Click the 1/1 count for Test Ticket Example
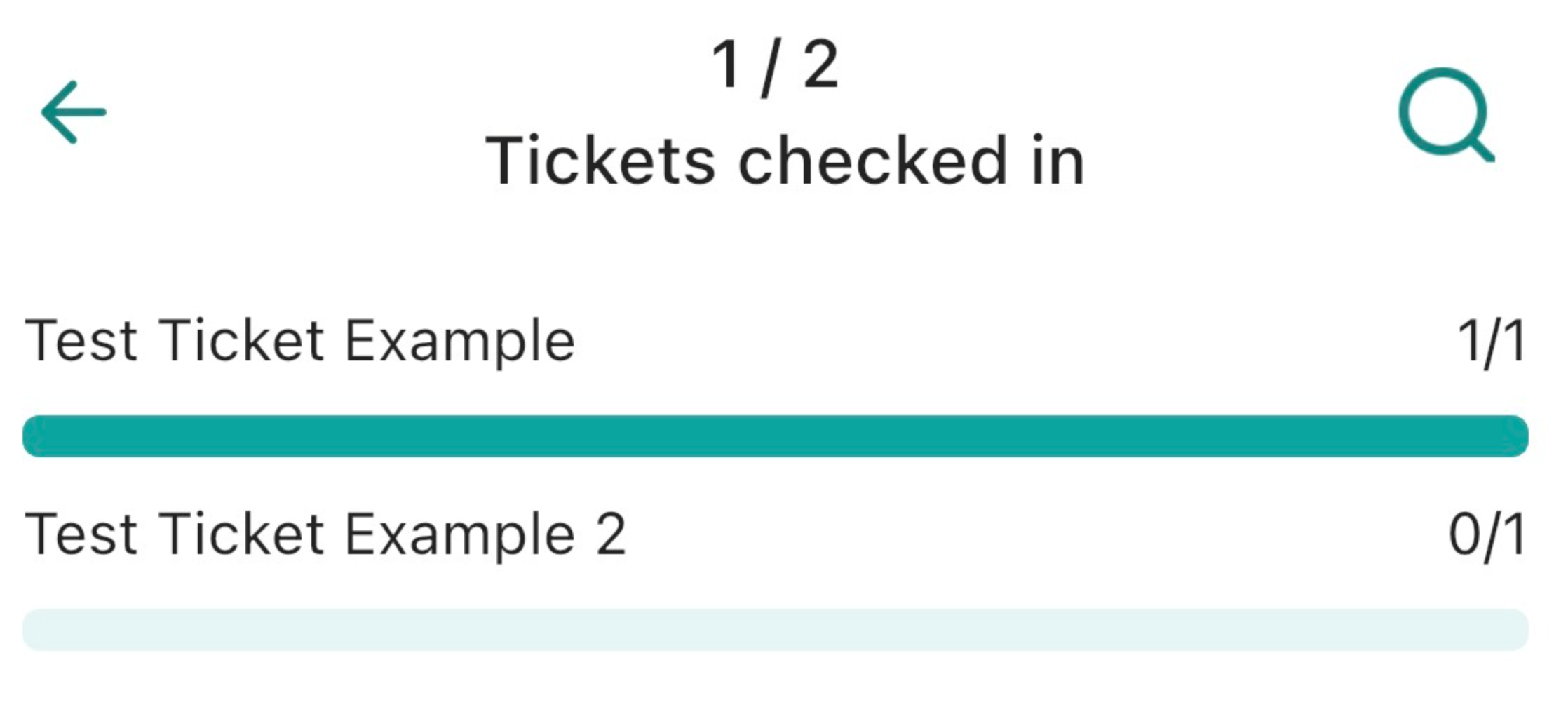The width and height of the screenshot is (1568, 728). (1491, 342)
